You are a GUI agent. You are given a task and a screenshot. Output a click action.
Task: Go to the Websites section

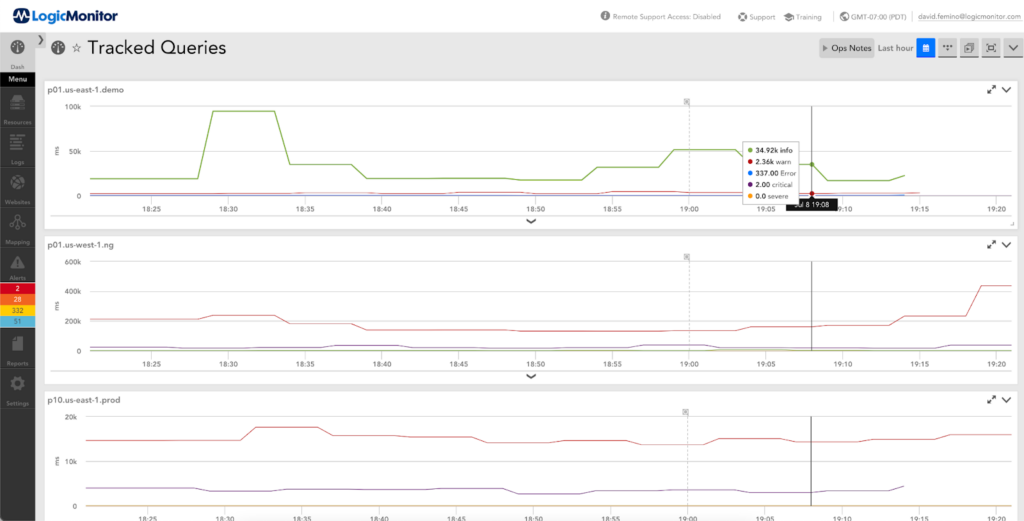pos(18,184)
